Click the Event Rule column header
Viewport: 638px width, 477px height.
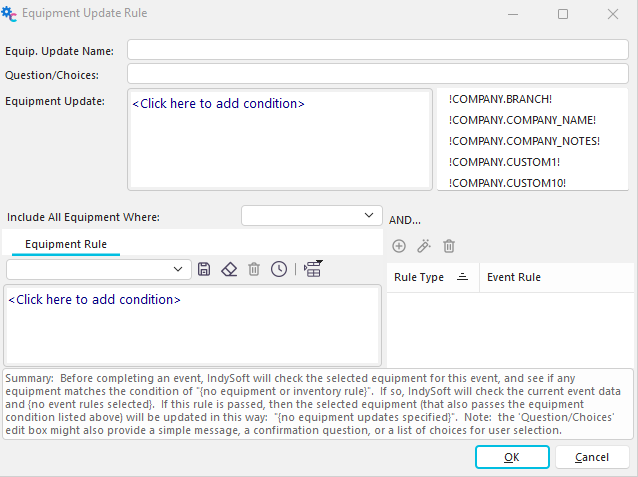[x=514, y=277]
